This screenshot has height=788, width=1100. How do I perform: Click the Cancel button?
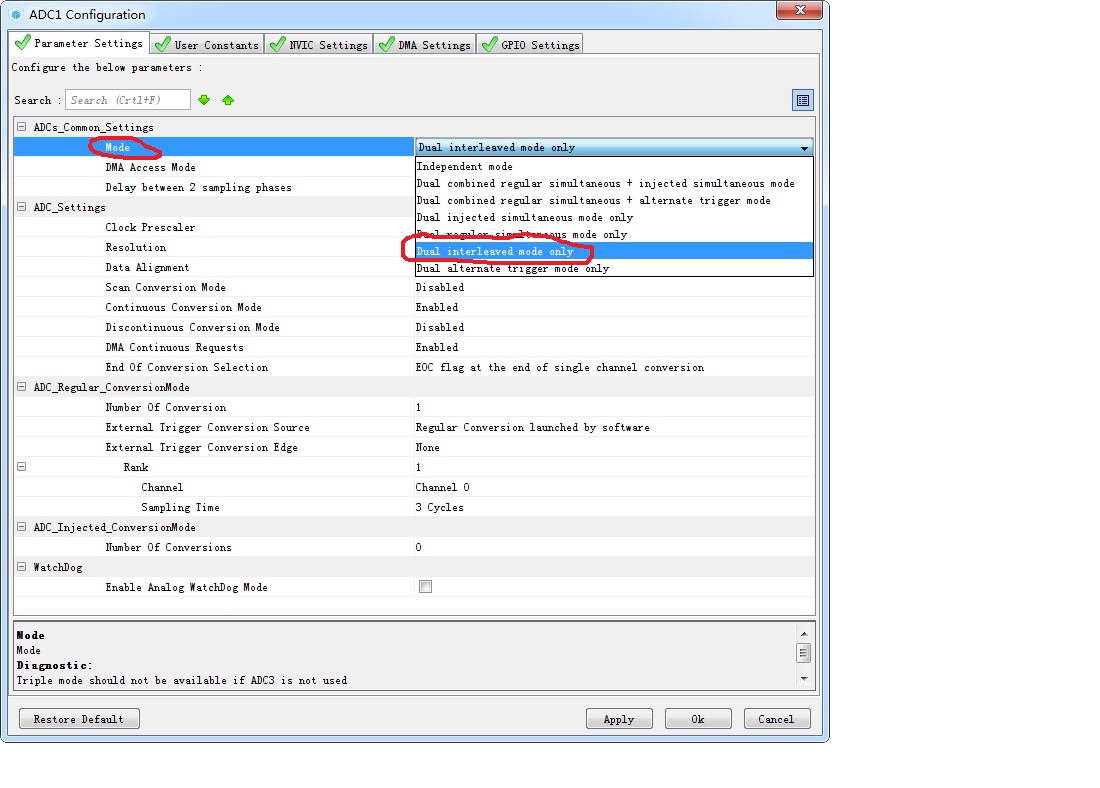point(777,719)
